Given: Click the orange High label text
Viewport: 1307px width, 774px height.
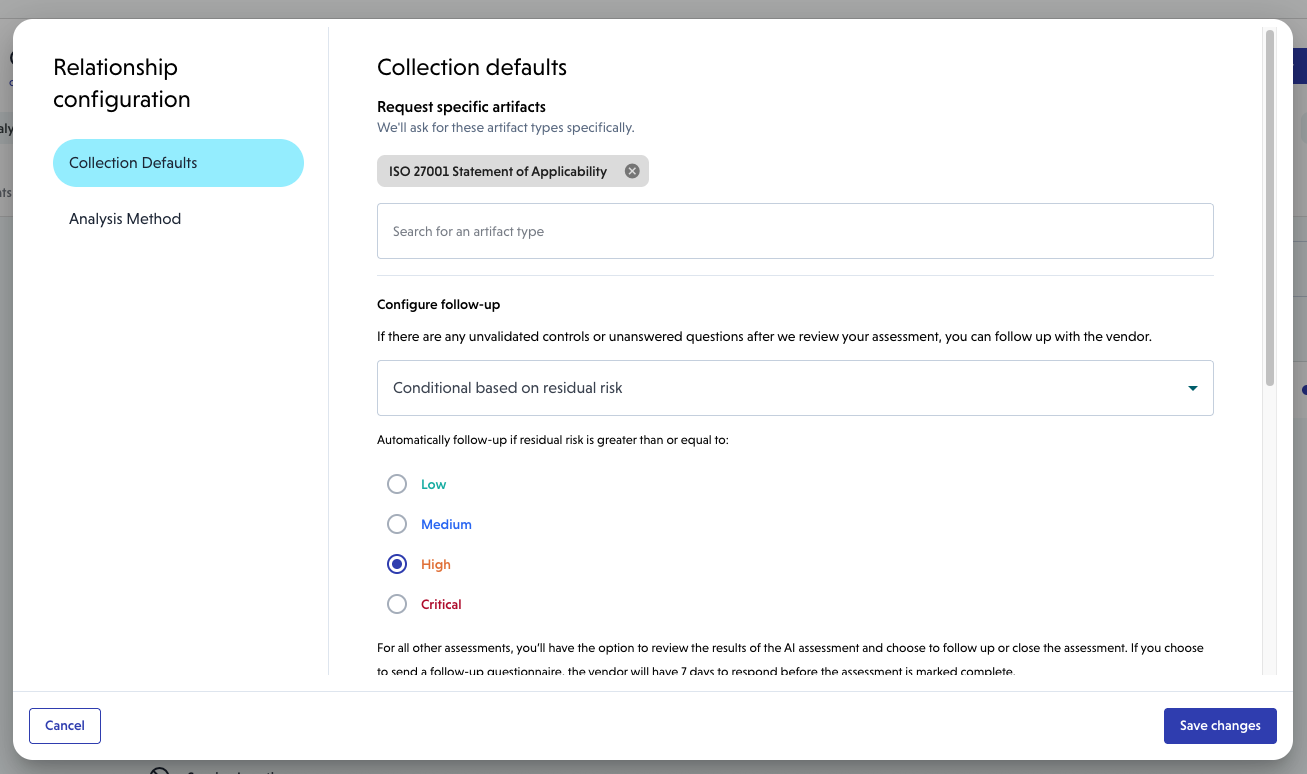Looking at the screenshot, I should pos(436,565).
